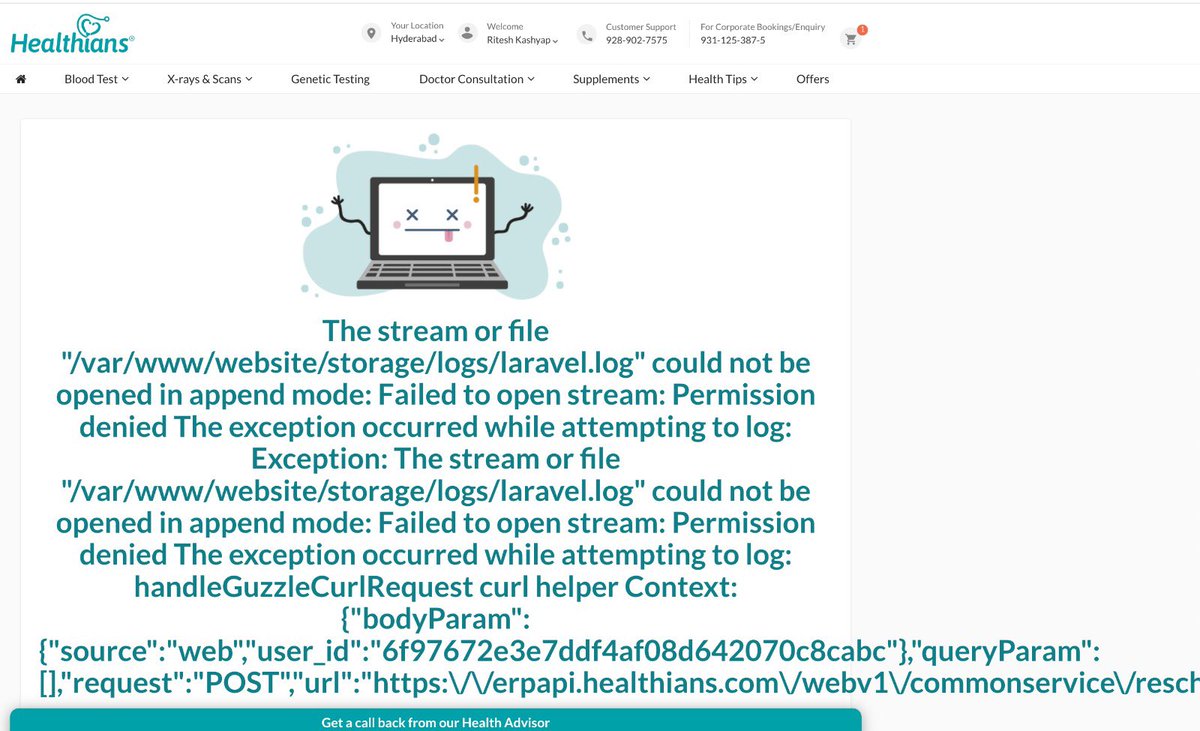Open the Ritesh Kashyap account dropdown
The width and height of the screenshot is (1200, 731).
click(522, 39)
